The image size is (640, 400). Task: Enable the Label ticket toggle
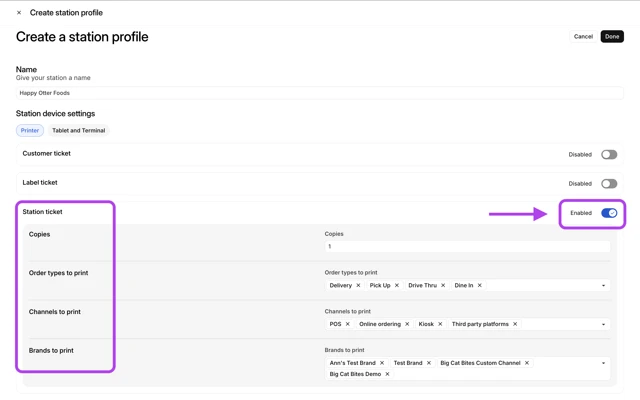tap(608, 184)
